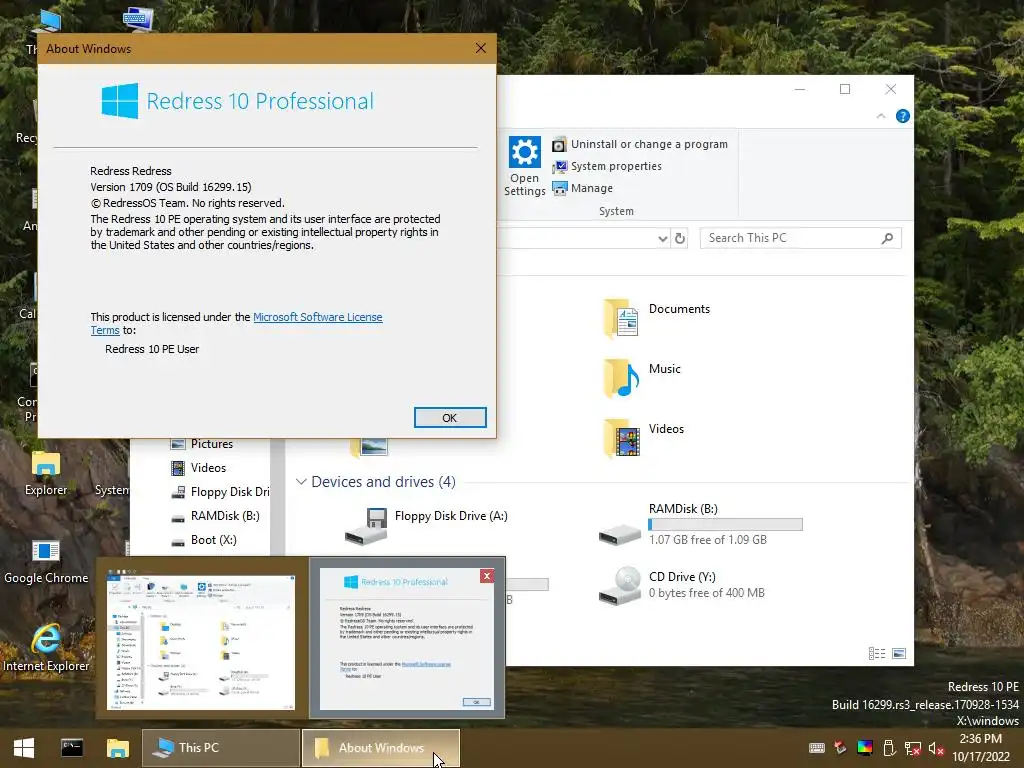1024x768 pixels.
Task: Click the "0 bytes free of 400 MB" text
Action: [x=707, y=593]
